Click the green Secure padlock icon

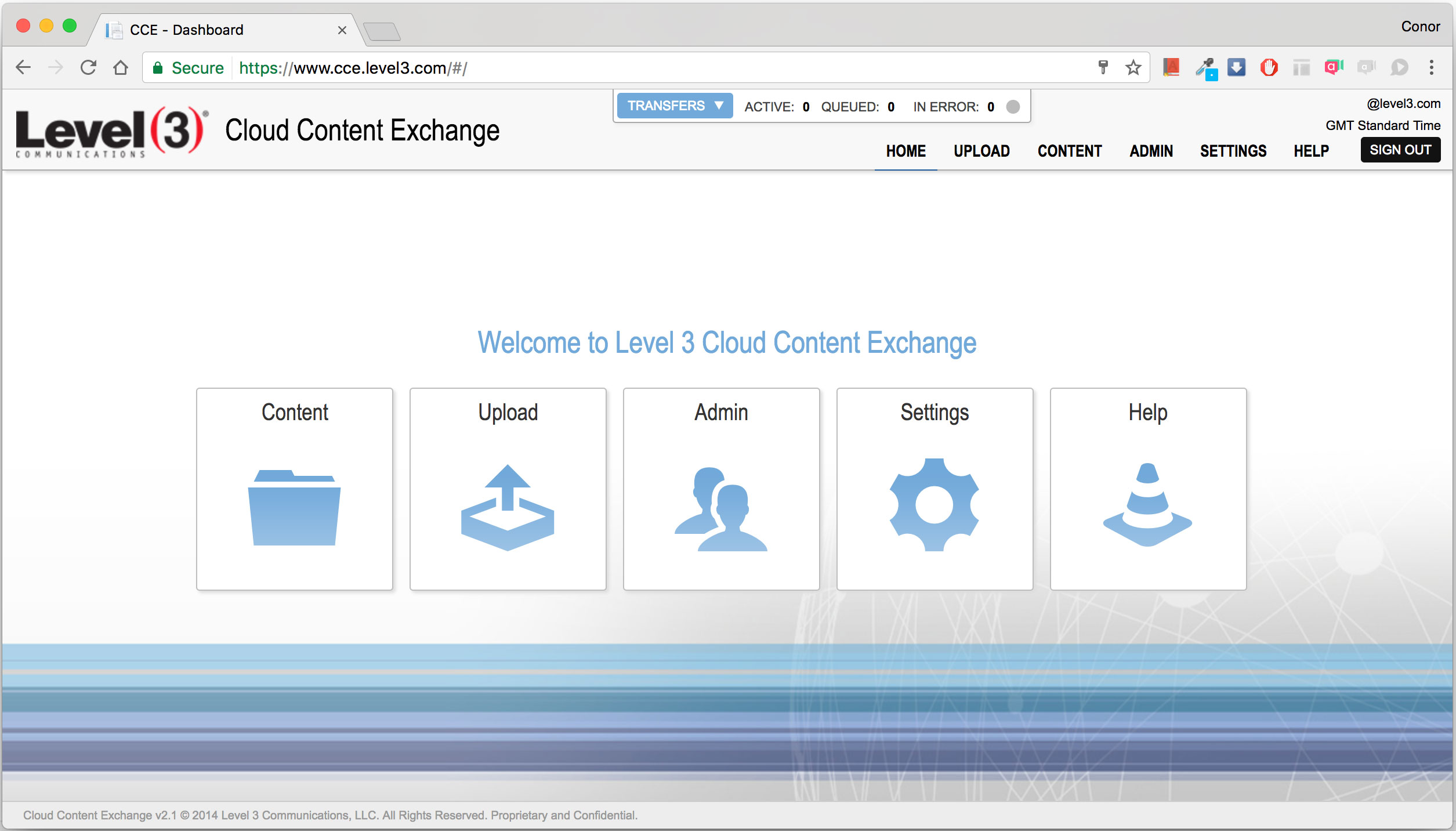click(x=157, y=68)
